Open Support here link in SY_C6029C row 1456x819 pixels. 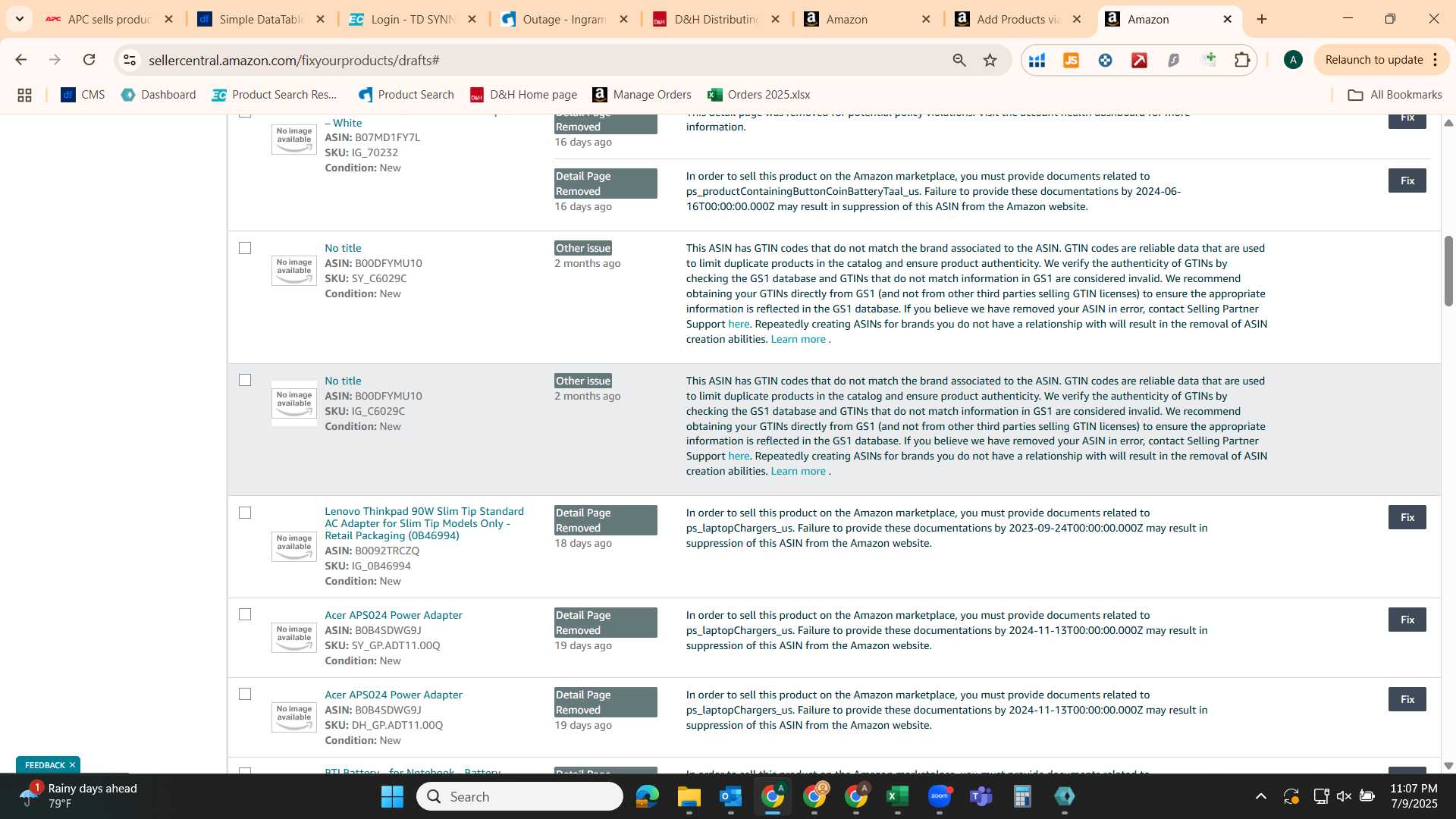pos(739,324)
